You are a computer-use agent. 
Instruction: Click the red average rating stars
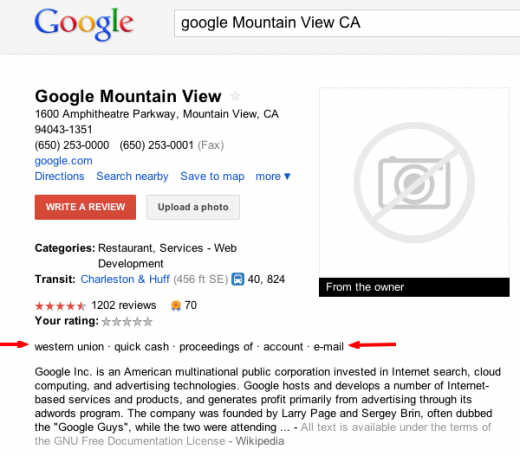60,306
